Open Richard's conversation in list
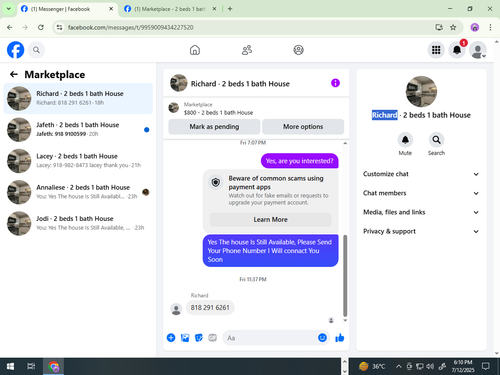Image resolution: width=500 pixels, height=375 pixels. click(x=78, y=98)
